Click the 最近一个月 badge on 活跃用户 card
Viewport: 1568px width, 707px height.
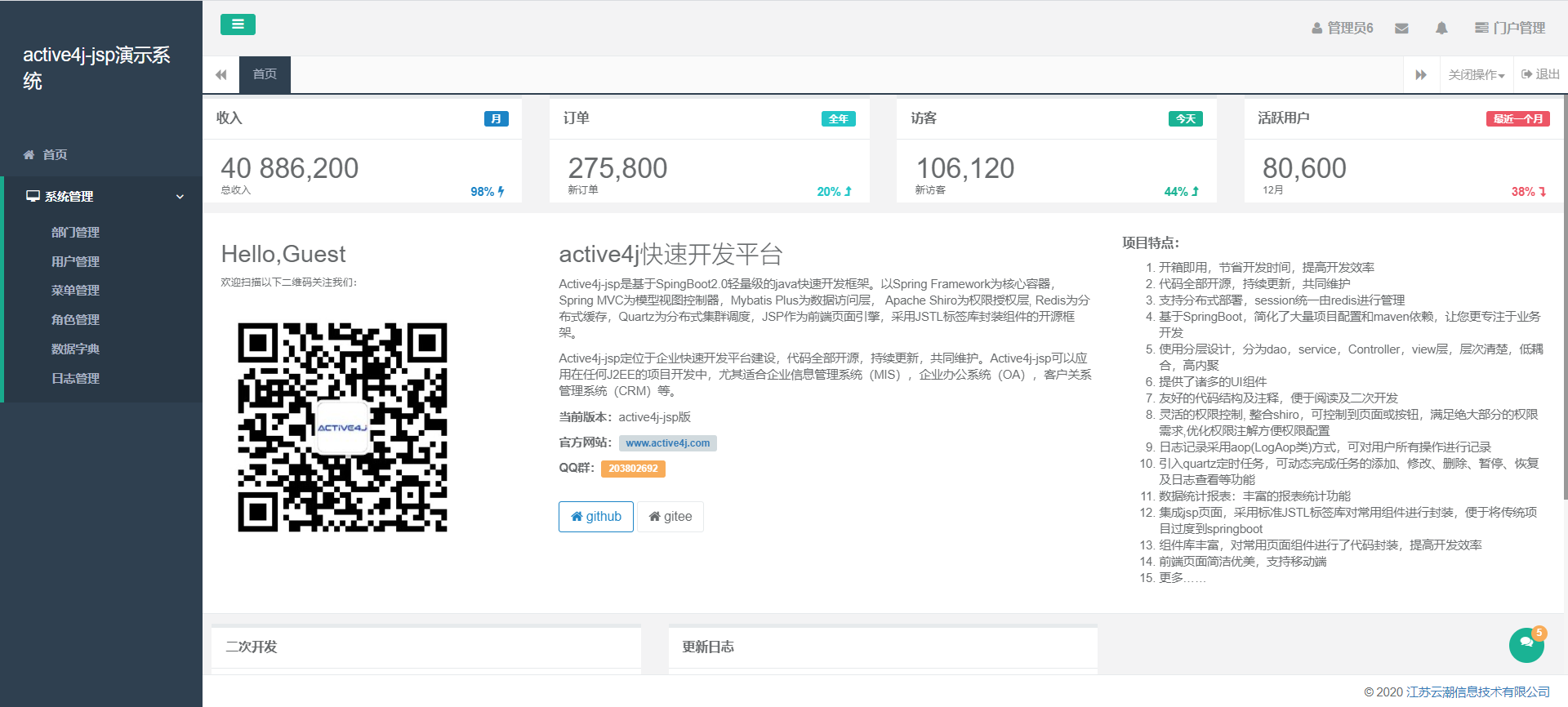(1518, 119)
